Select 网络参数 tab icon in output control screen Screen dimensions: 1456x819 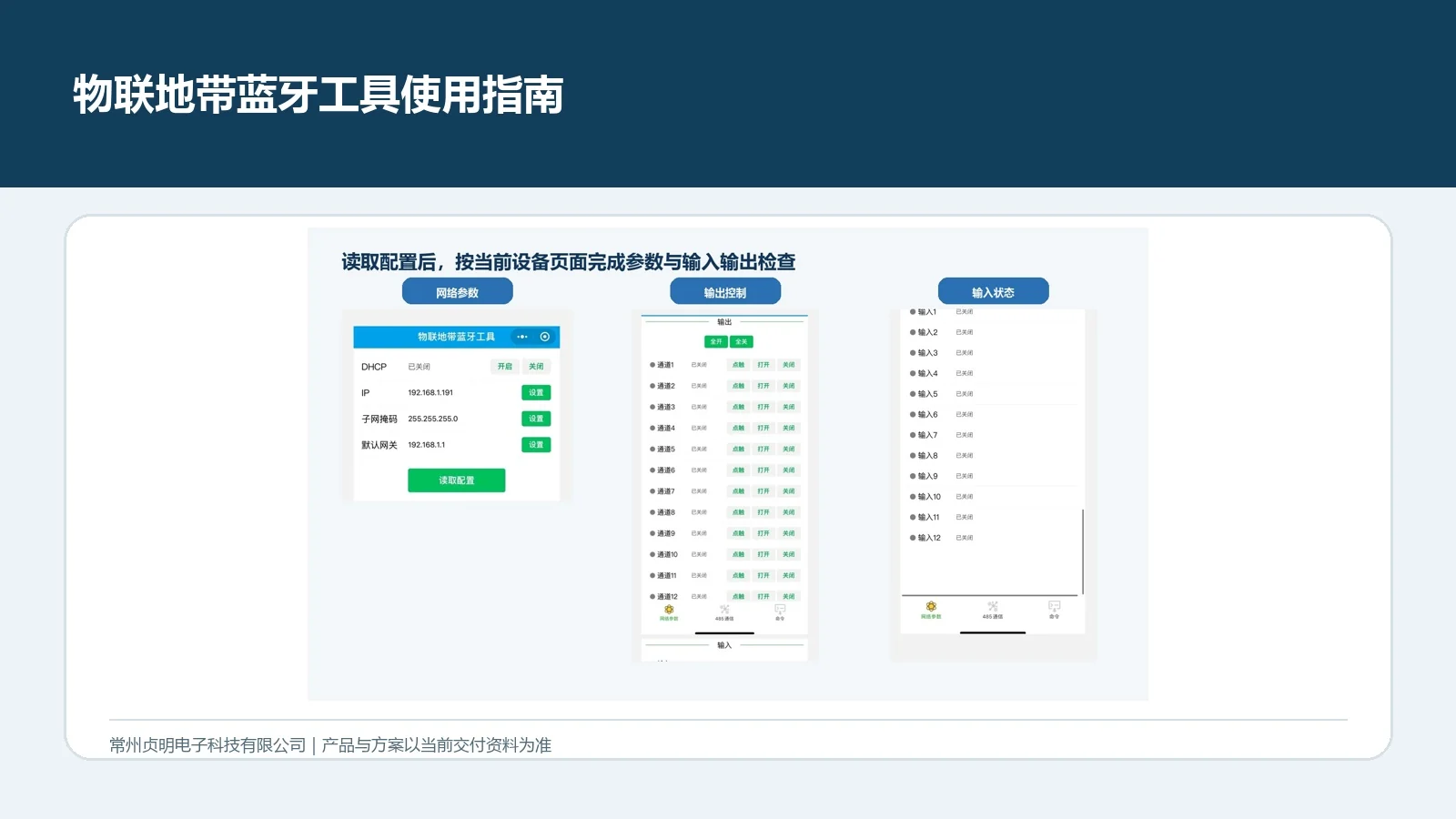click(x=669, y=610)
